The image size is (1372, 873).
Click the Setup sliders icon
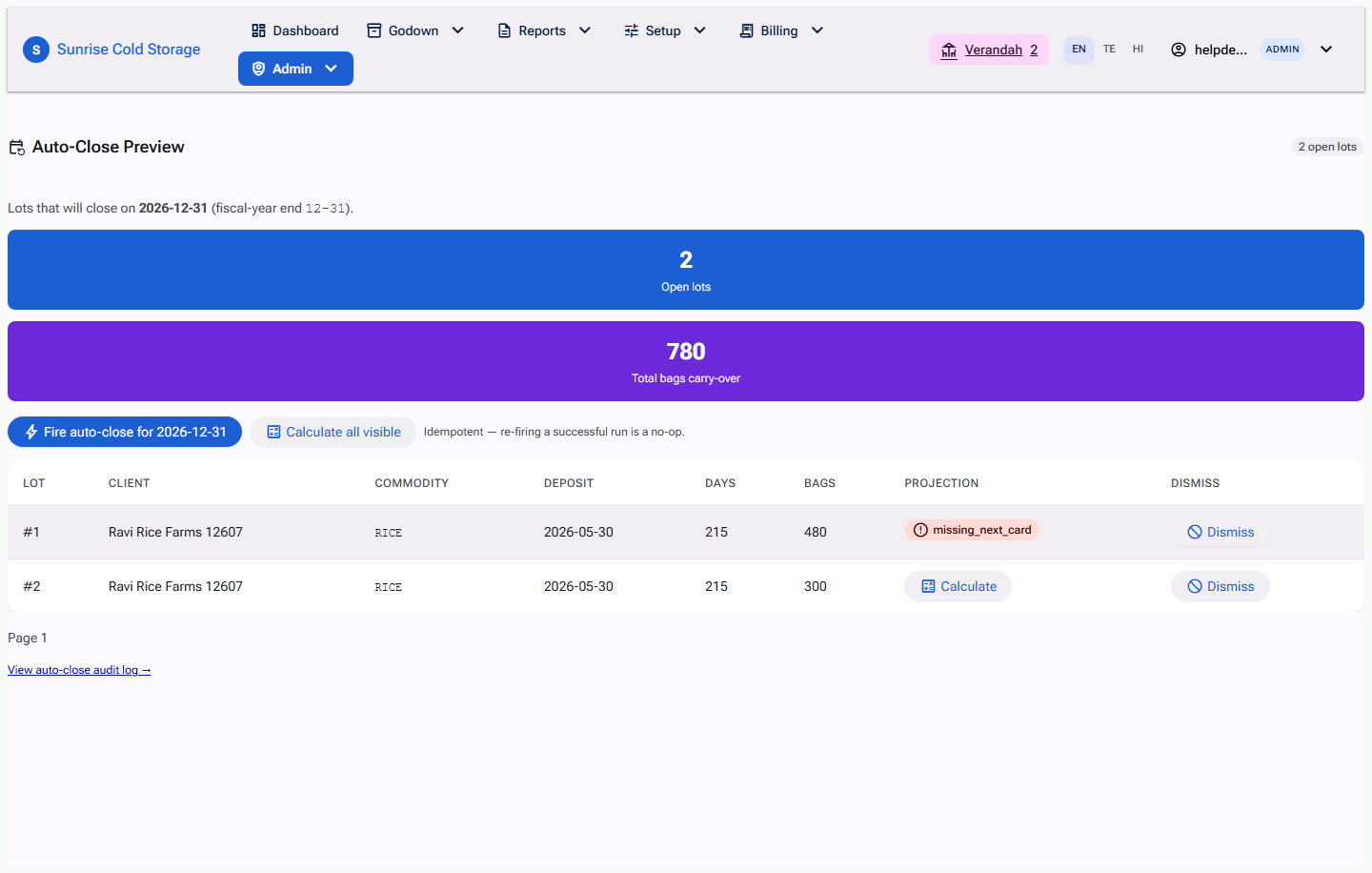[x=631, y=30]
